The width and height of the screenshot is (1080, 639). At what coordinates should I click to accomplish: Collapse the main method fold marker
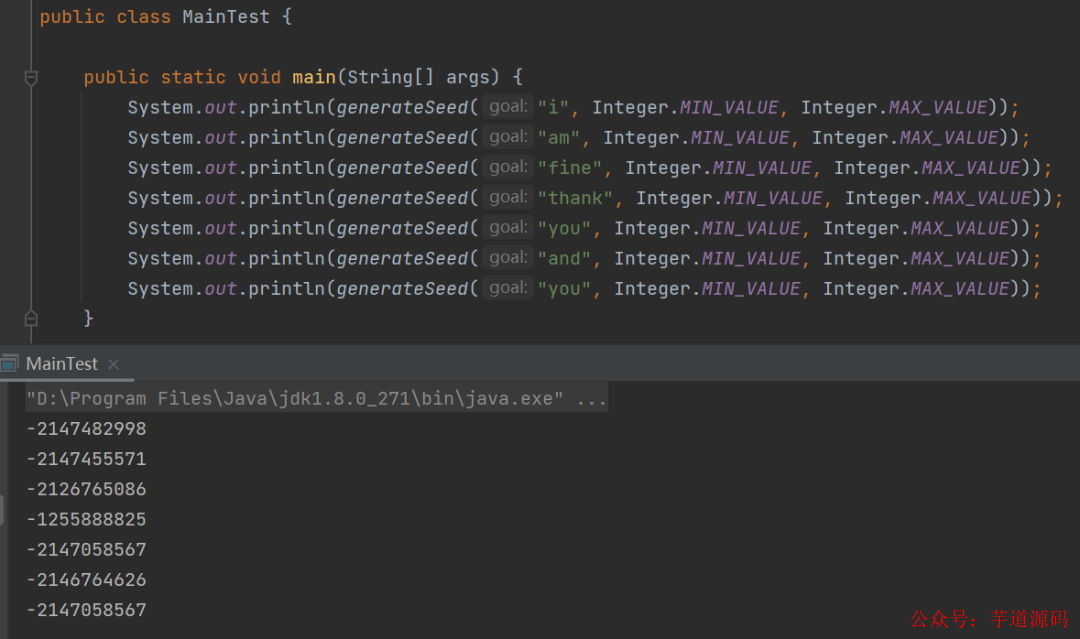click(31, 78)
